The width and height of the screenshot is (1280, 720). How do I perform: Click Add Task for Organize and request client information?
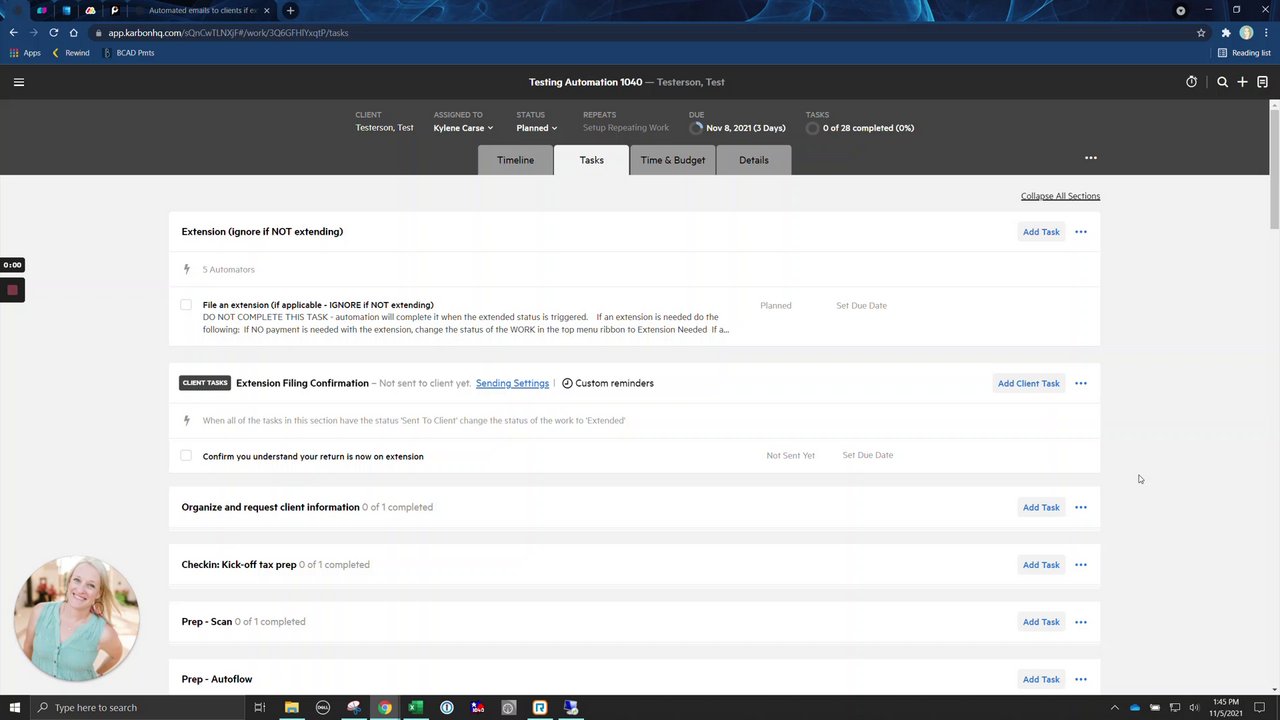point(1041,507)
